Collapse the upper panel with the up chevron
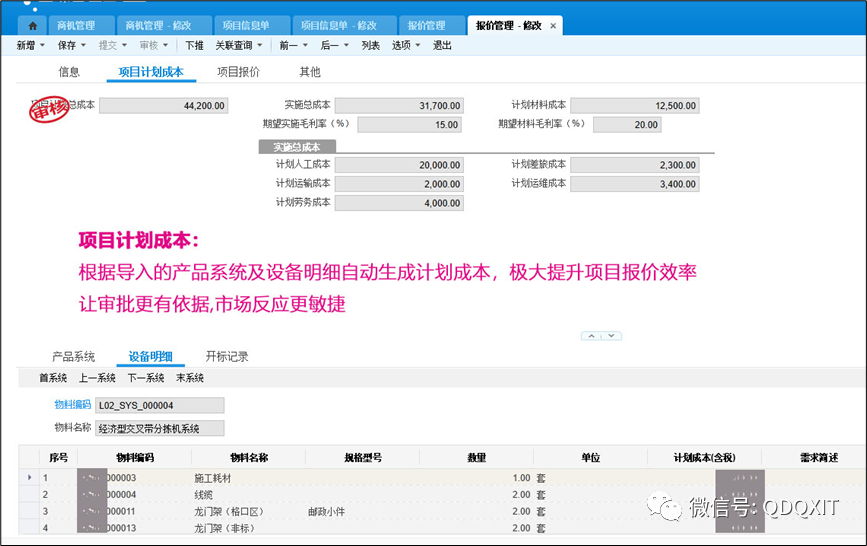Image resolution: width=867 pixels, height=546 pixels. point(590,335)
